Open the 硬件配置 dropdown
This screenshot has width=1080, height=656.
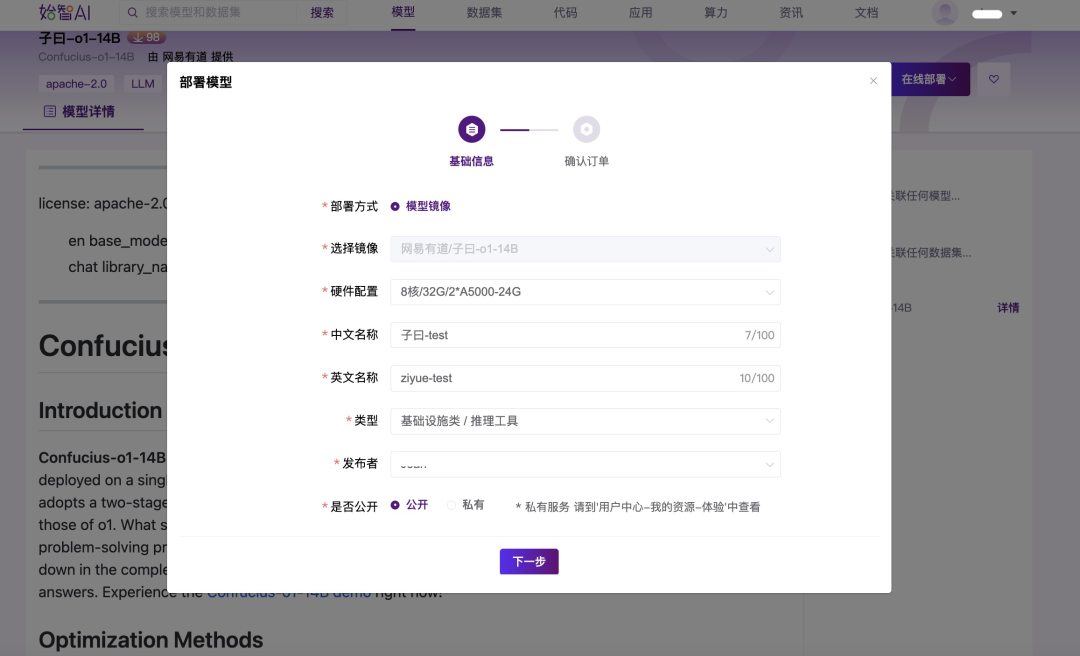tap(585, 291)
